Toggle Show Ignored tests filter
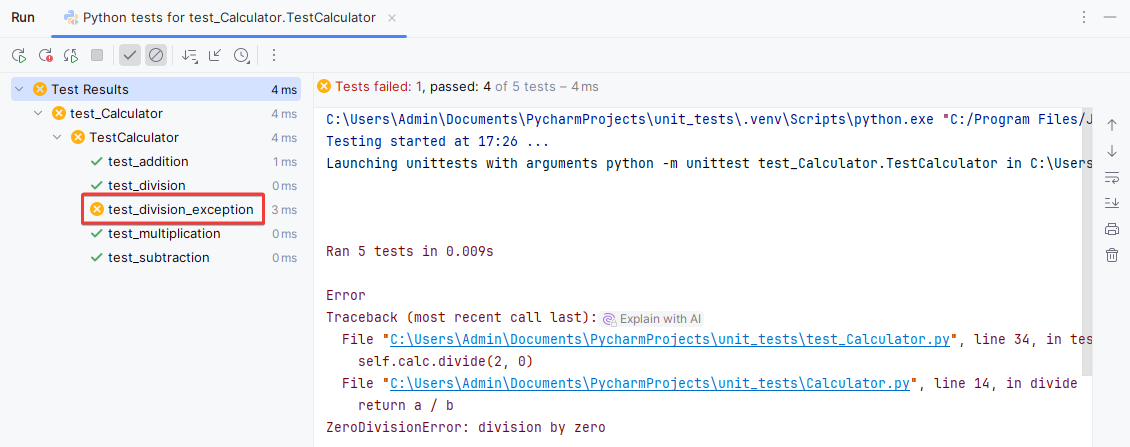The width and height of the screenshot is (1130, 447). [155, 56]
